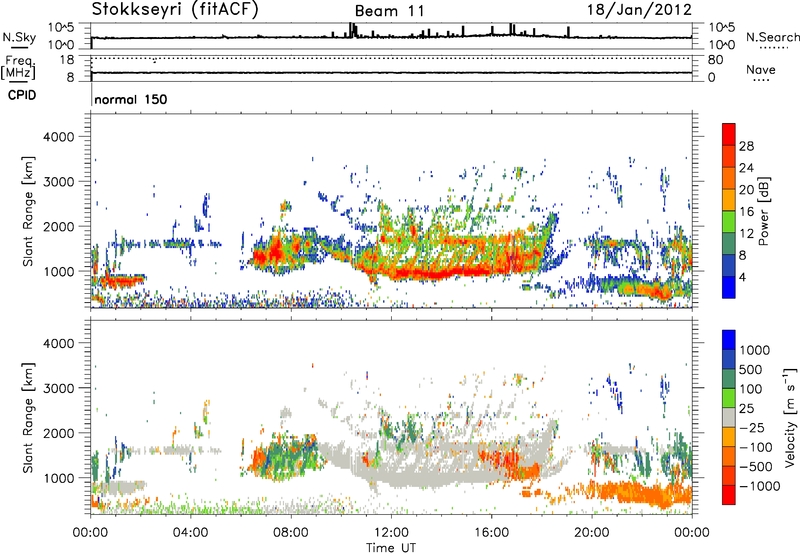Screen dimensions: 800x554
Task: Click the '500' velocity colorbar tick label
Action: [x=751, y=369]
